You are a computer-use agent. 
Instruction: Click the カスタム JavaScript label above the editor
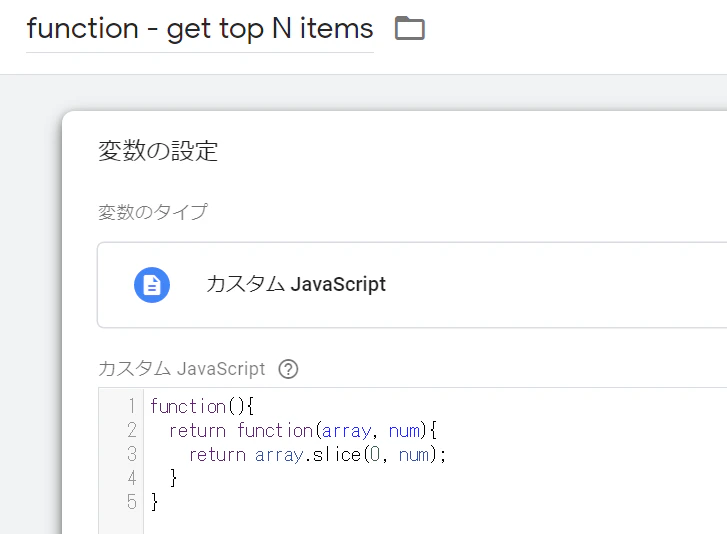click(x=181, y=369)
